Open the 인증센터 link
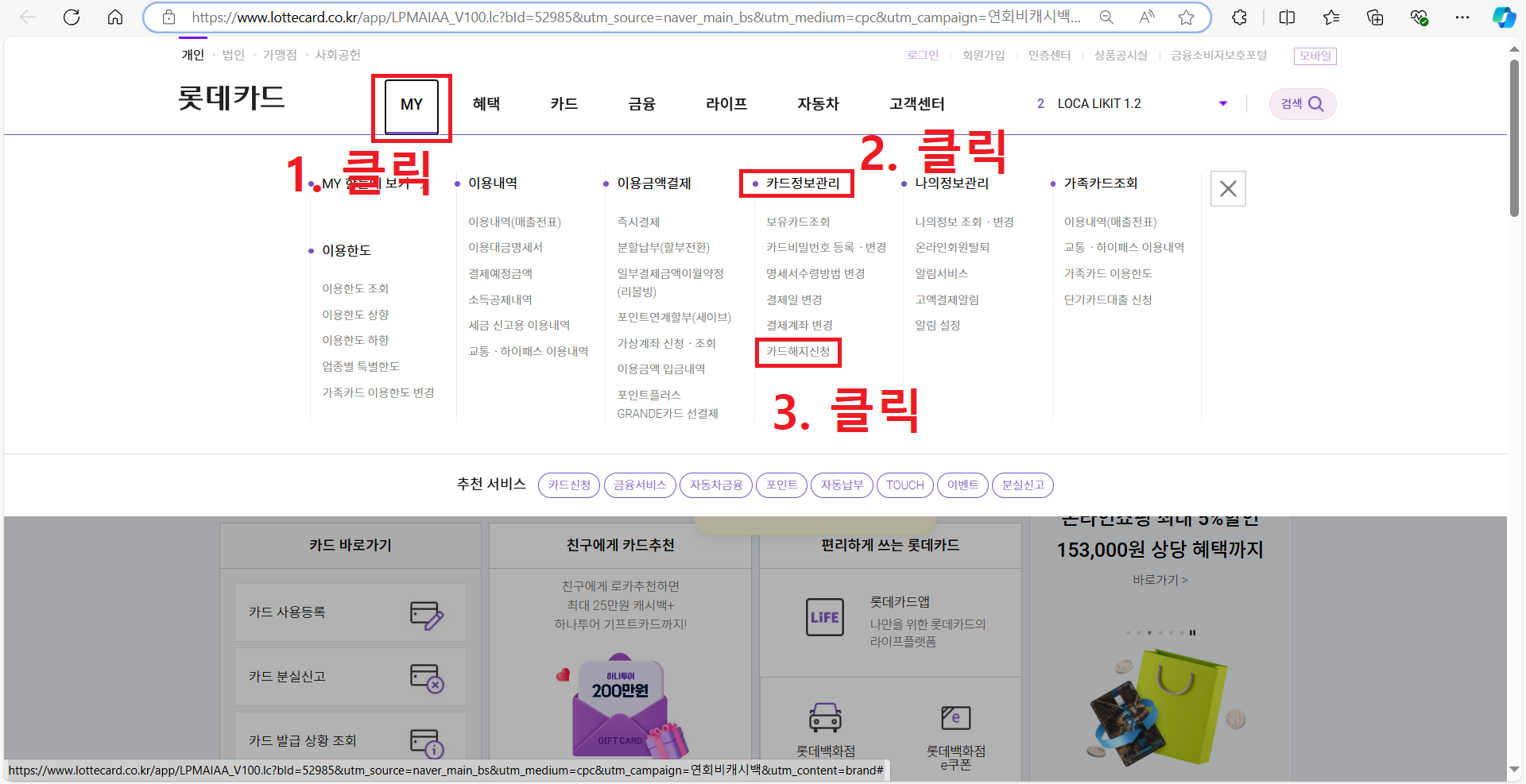Screen dimensions: 1526x784 pos(1049,55)
